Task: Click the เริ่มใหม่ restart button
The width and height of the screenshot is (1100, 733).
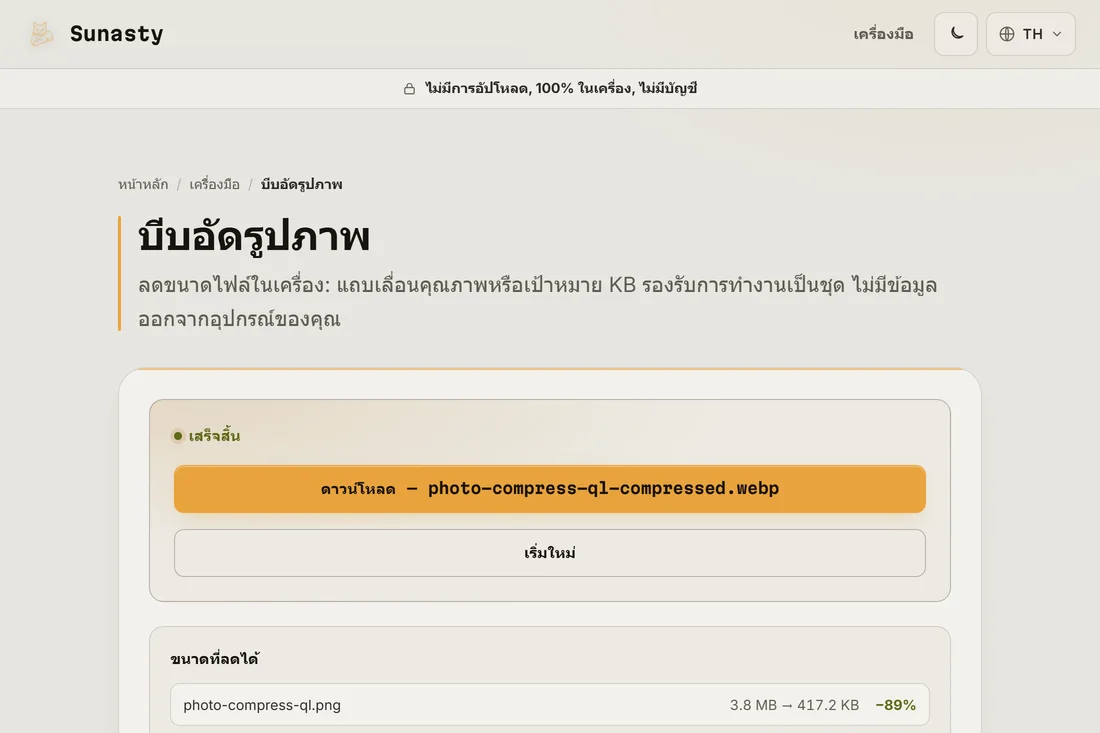Action: (x=549, y=553)
